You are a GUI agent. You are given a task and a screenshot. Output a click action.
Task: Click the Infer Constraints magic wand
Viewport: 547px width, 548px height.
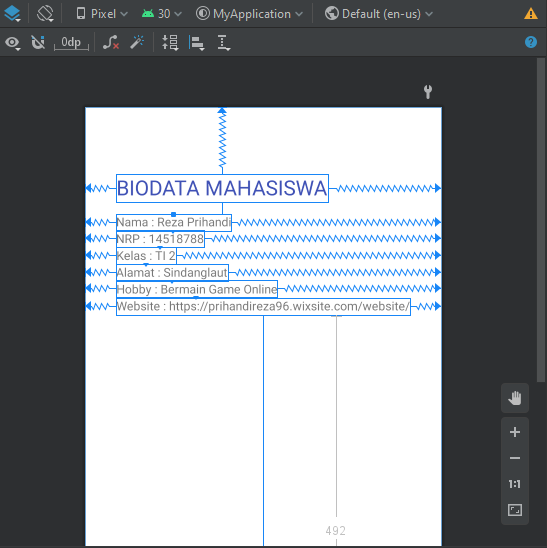coord(137,43)
